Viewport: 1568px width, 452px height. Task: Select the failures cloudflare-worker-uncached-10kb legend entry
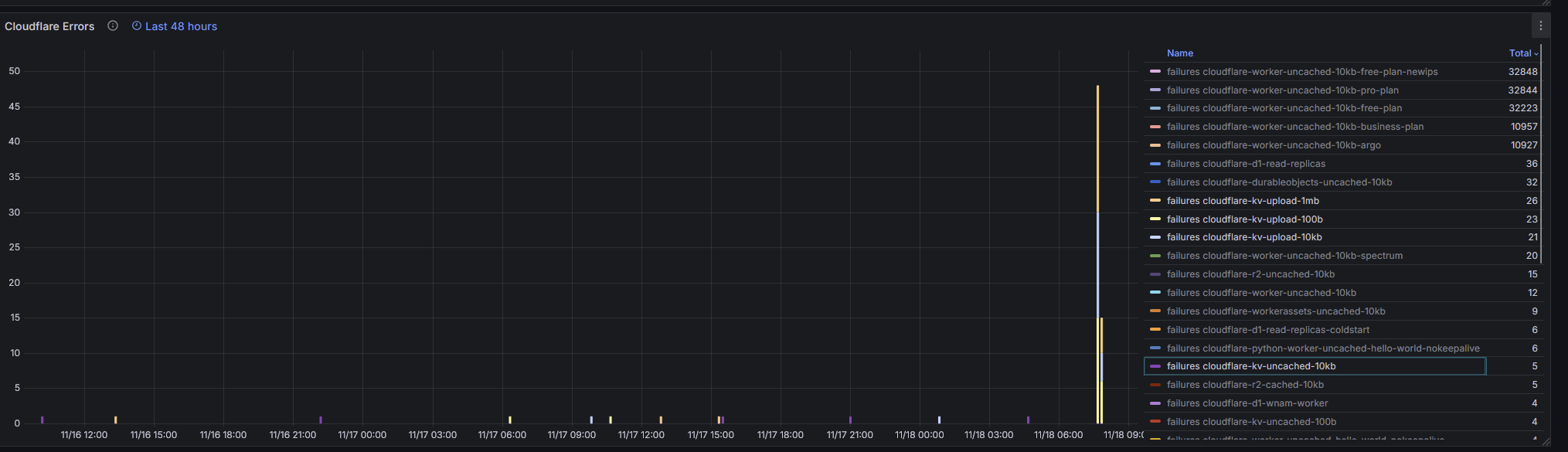click(1261, 293)
